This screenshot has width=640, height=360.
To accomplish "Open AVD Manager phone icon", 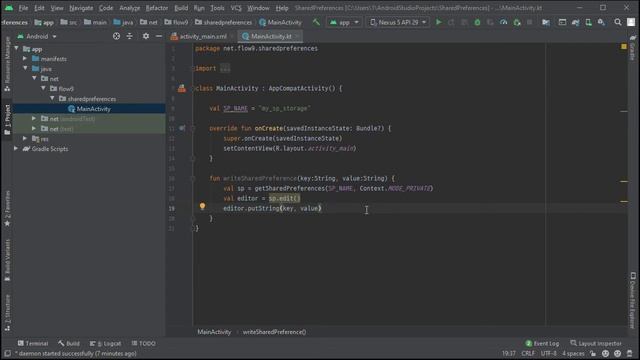I will (x=589, y=22).
